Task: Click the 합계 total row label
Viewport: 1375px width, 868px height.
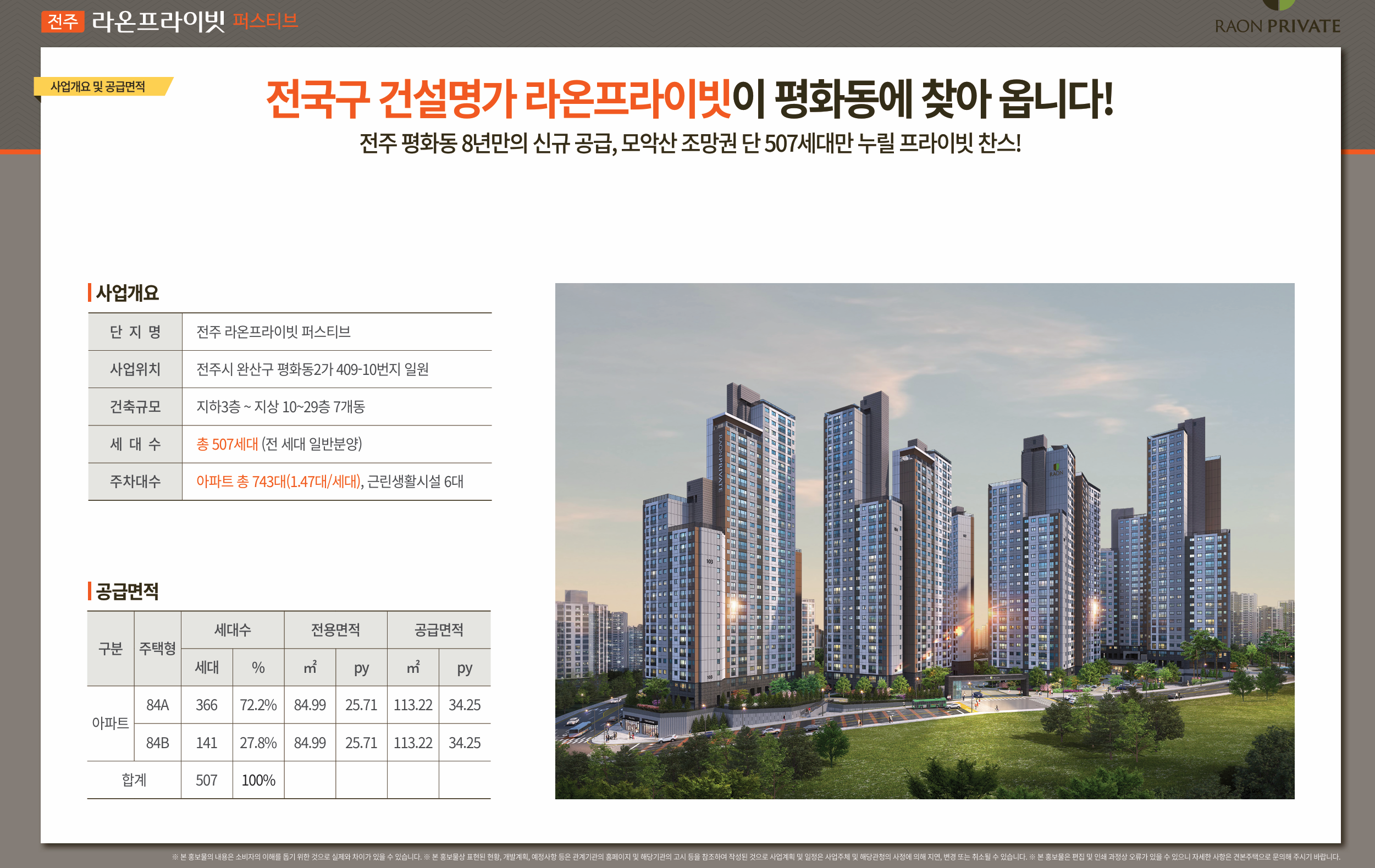Action: pyautogui.click(x=134, y=779)
